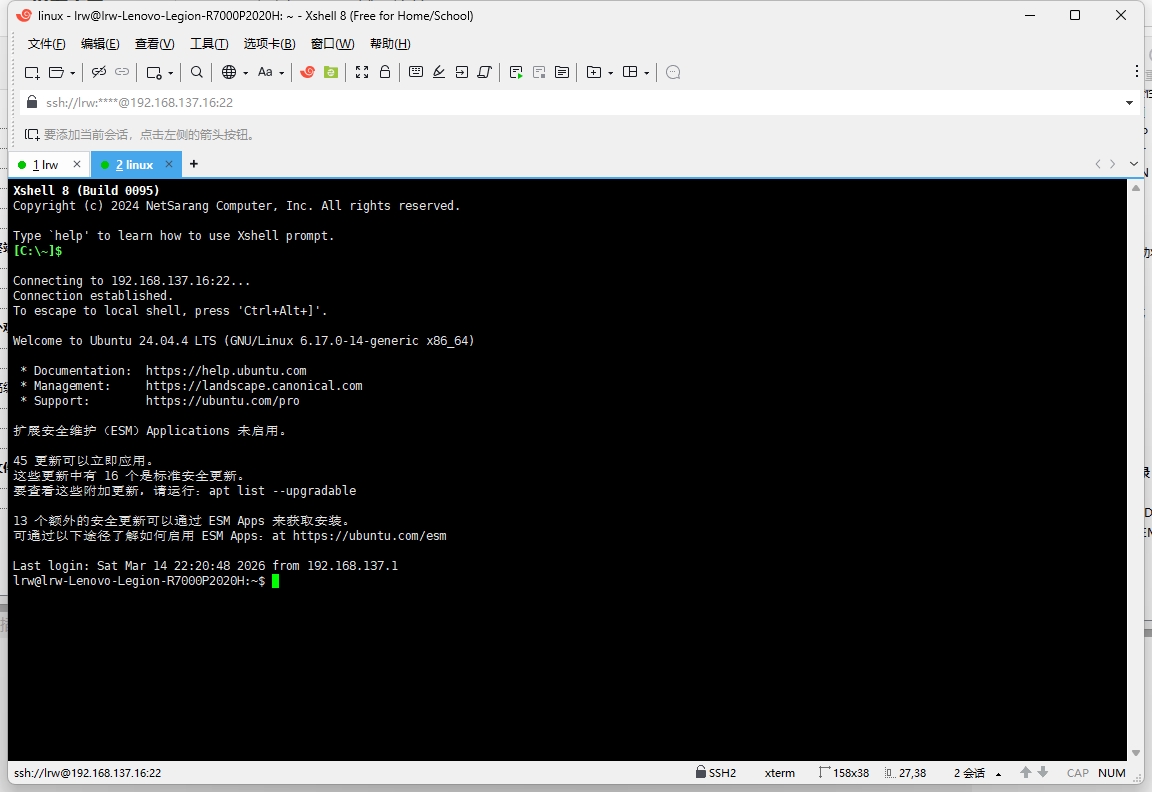Close the '2 linux' tab
This screenshot has width=1152, height=792.
click(169, 165)
